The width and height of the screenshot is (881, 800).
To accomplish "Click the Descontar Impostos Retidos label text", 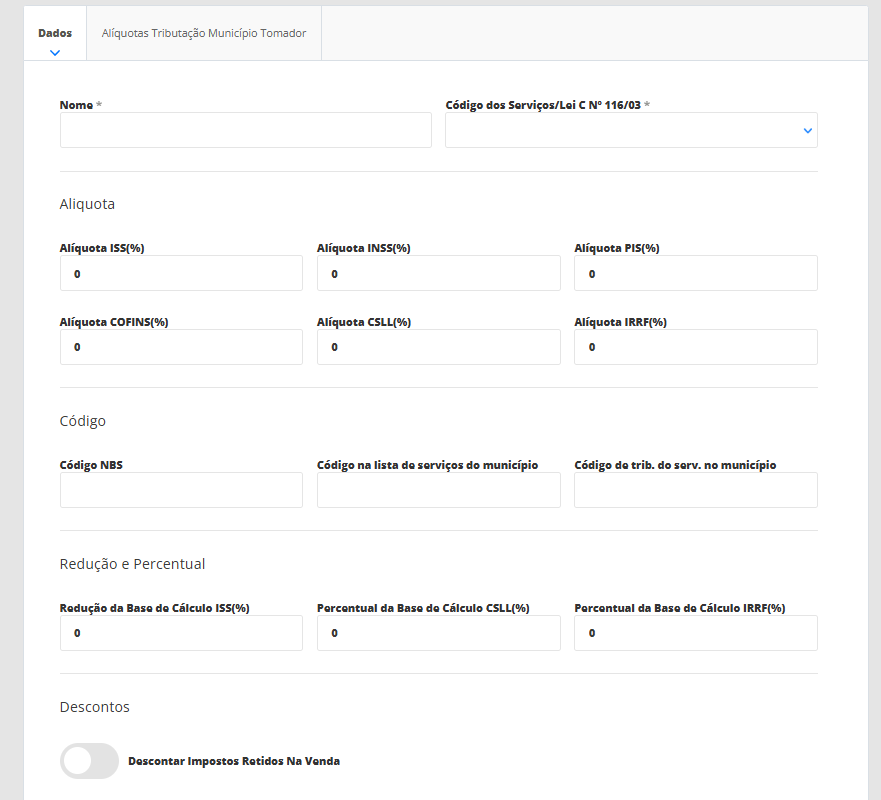I will pos(234,761).
